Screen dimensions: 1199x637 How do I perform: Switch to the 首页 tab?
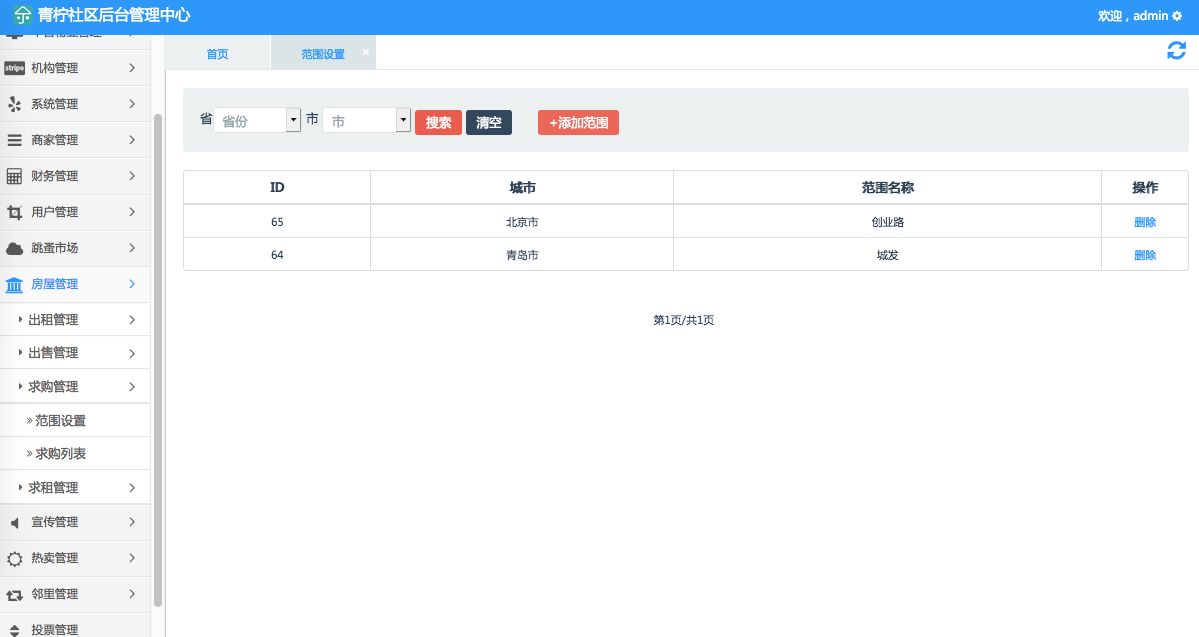pyautogui.click(x=217, y=54)
